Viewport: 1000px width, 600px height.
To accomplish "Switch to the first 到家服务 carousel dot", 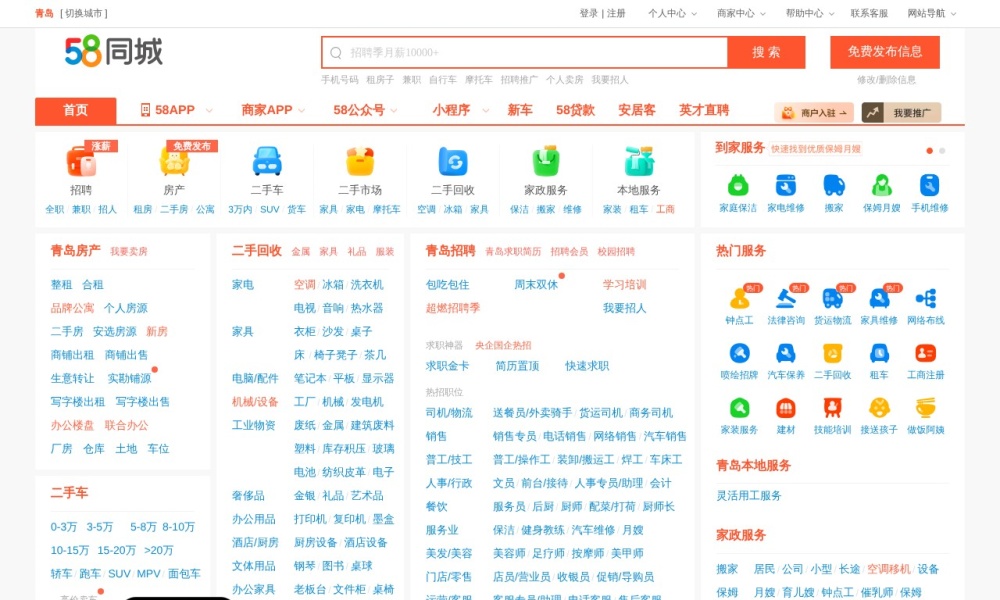I will (x=929, y=151).
